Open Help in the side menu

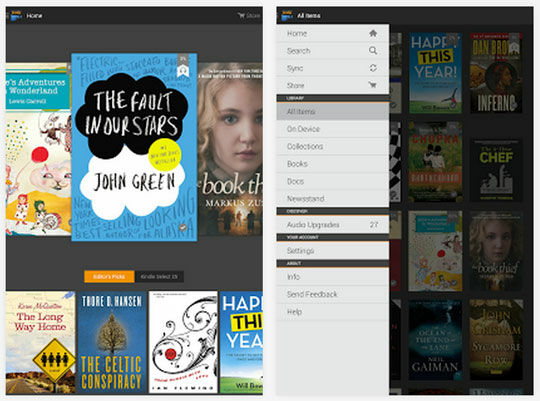coord(333,312)
